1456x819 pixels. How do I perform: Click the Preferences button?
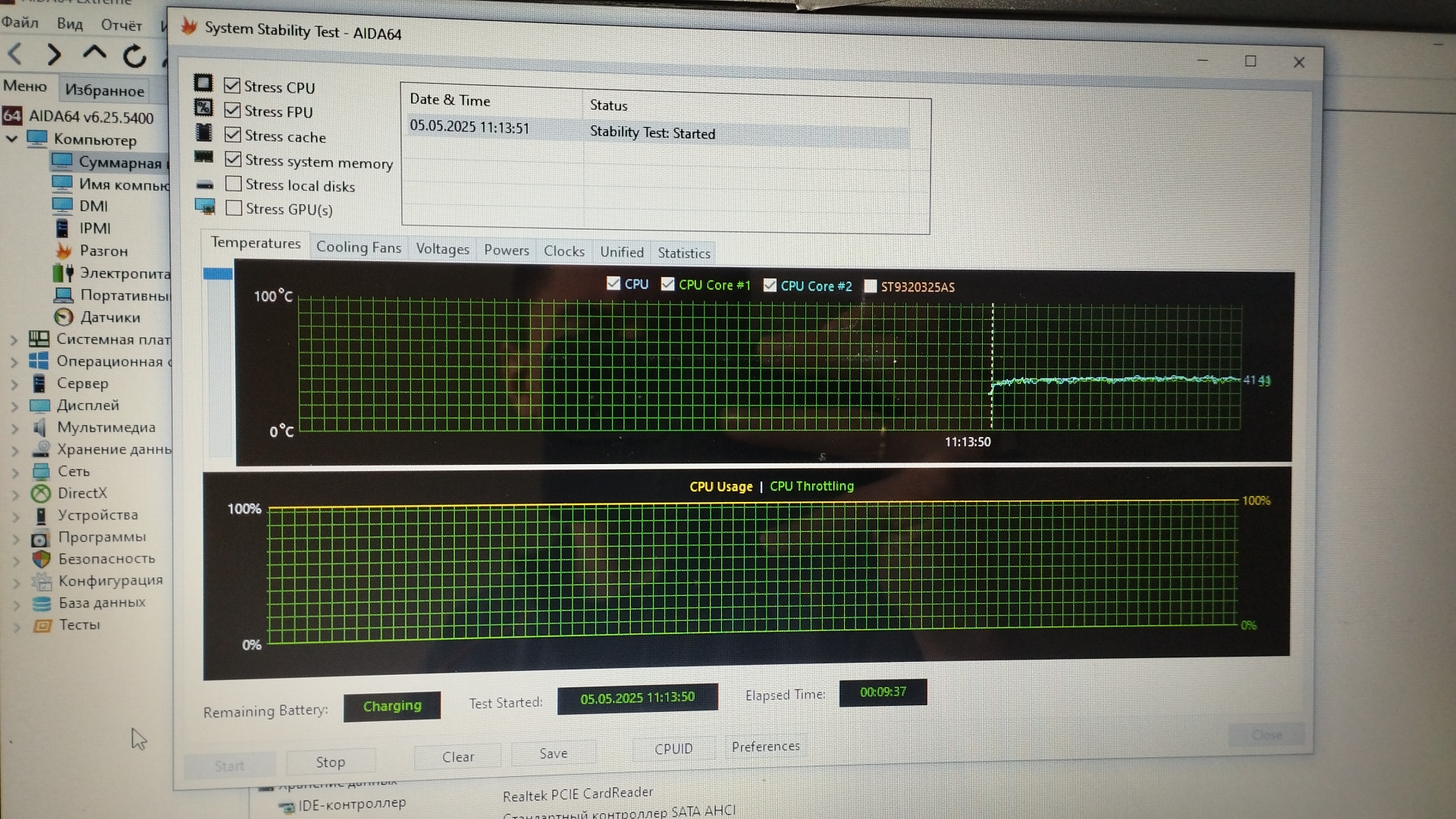tap(765, 746)
